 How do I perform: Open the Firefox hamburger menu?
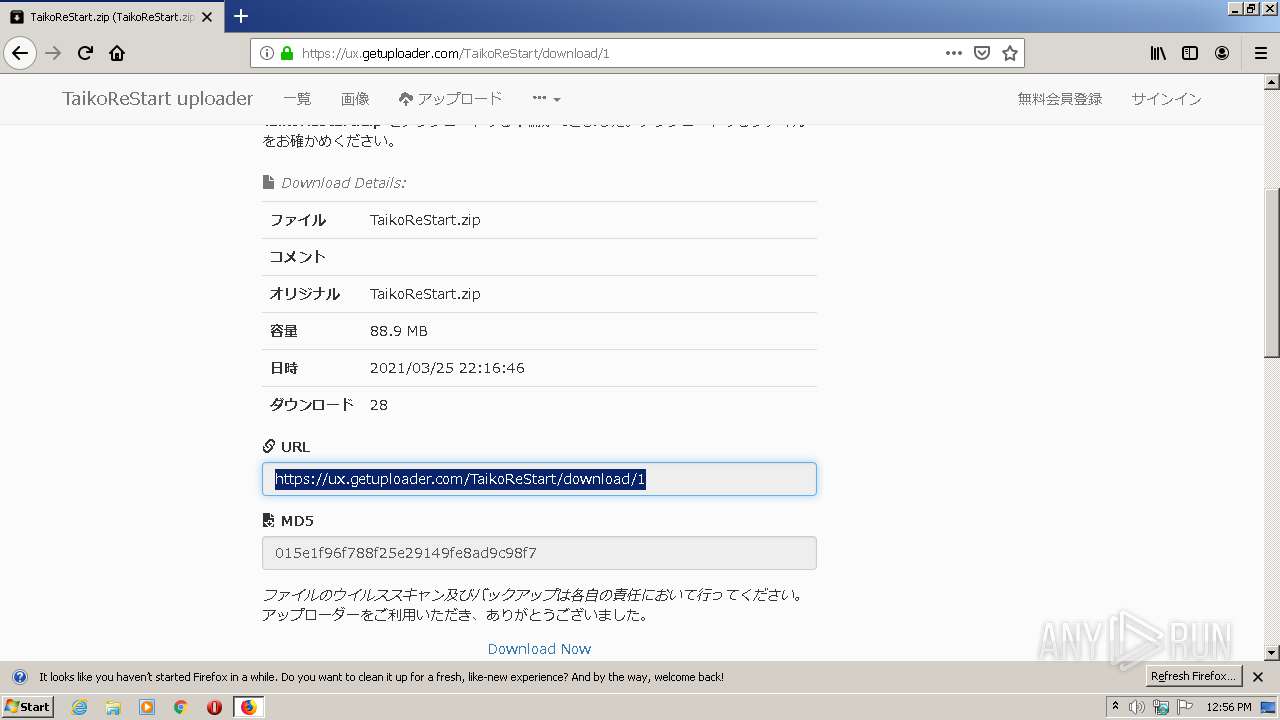click(1260, 53)
